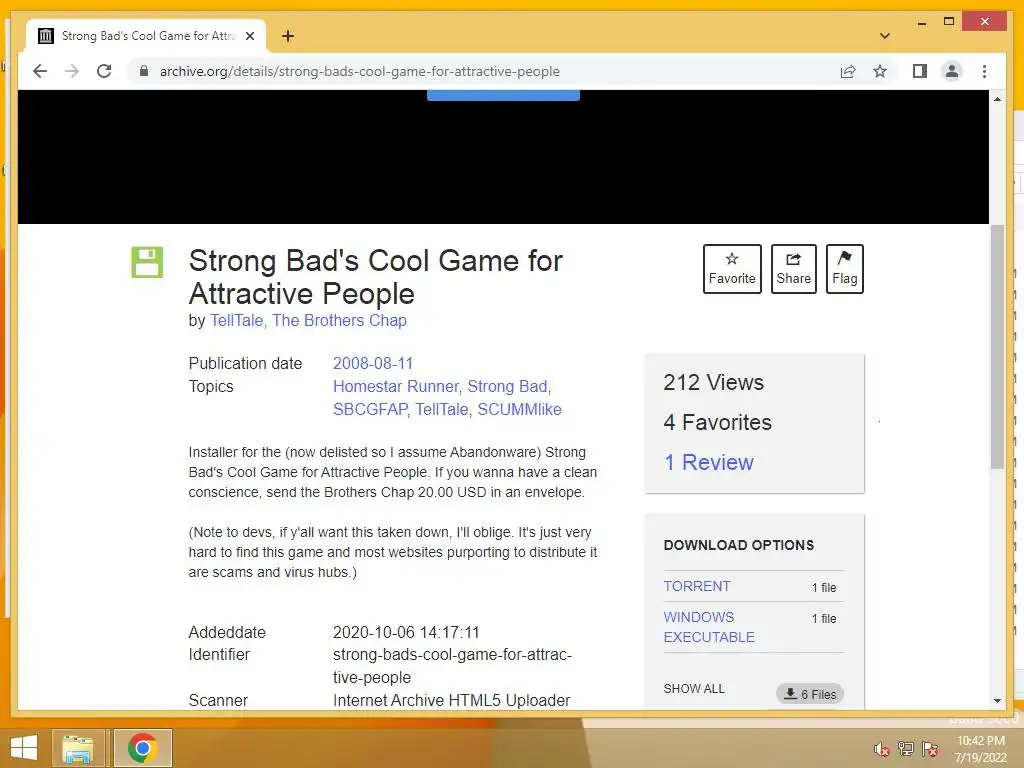Viewport: 1024px width, 768px height.
Task: Click the padlock site info icon
Action: [x=144, y=71]
